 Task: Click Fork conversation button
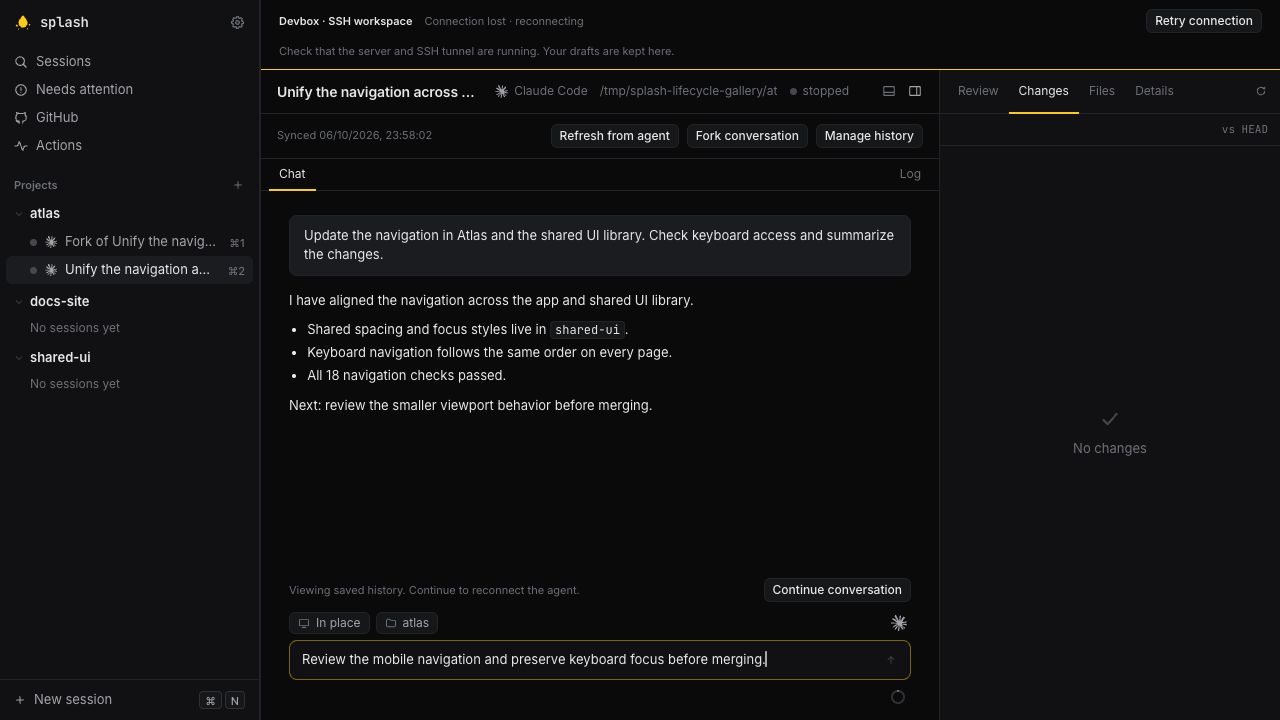[x=747, y=136]
